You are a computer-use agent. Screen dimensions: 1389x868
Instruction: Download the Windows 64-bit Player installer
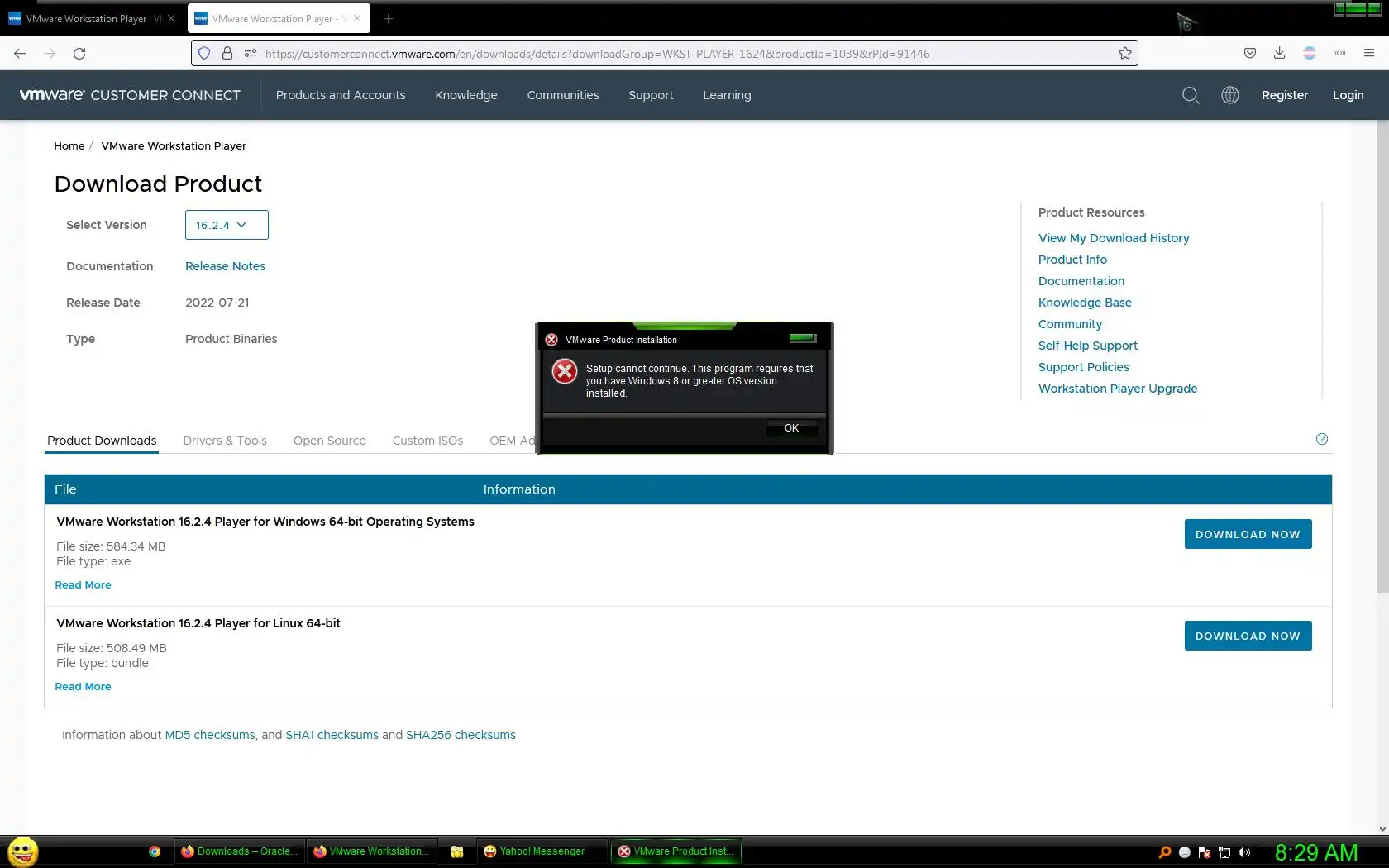coord(1248,534)
